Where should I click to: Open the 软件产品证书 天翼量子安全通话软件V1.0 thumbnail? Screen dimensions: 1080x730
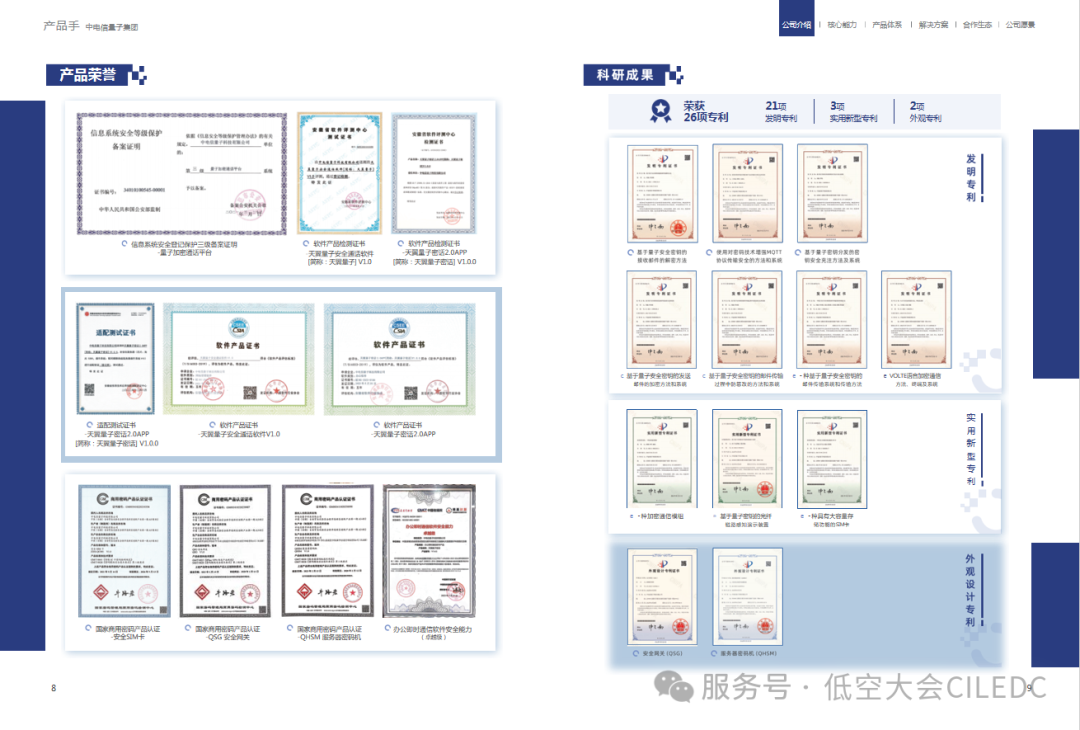click(x=238, y=358)
